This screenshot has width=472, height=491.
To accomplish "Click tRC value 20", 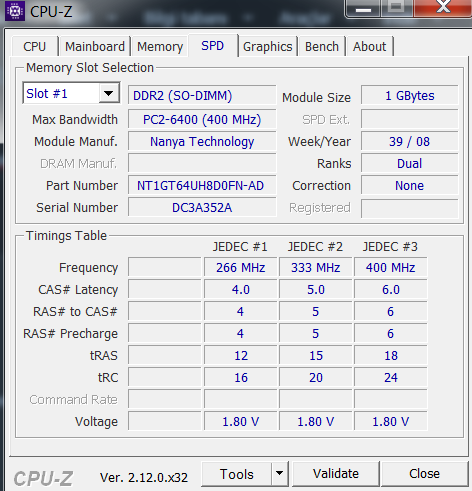I will 315,377.
